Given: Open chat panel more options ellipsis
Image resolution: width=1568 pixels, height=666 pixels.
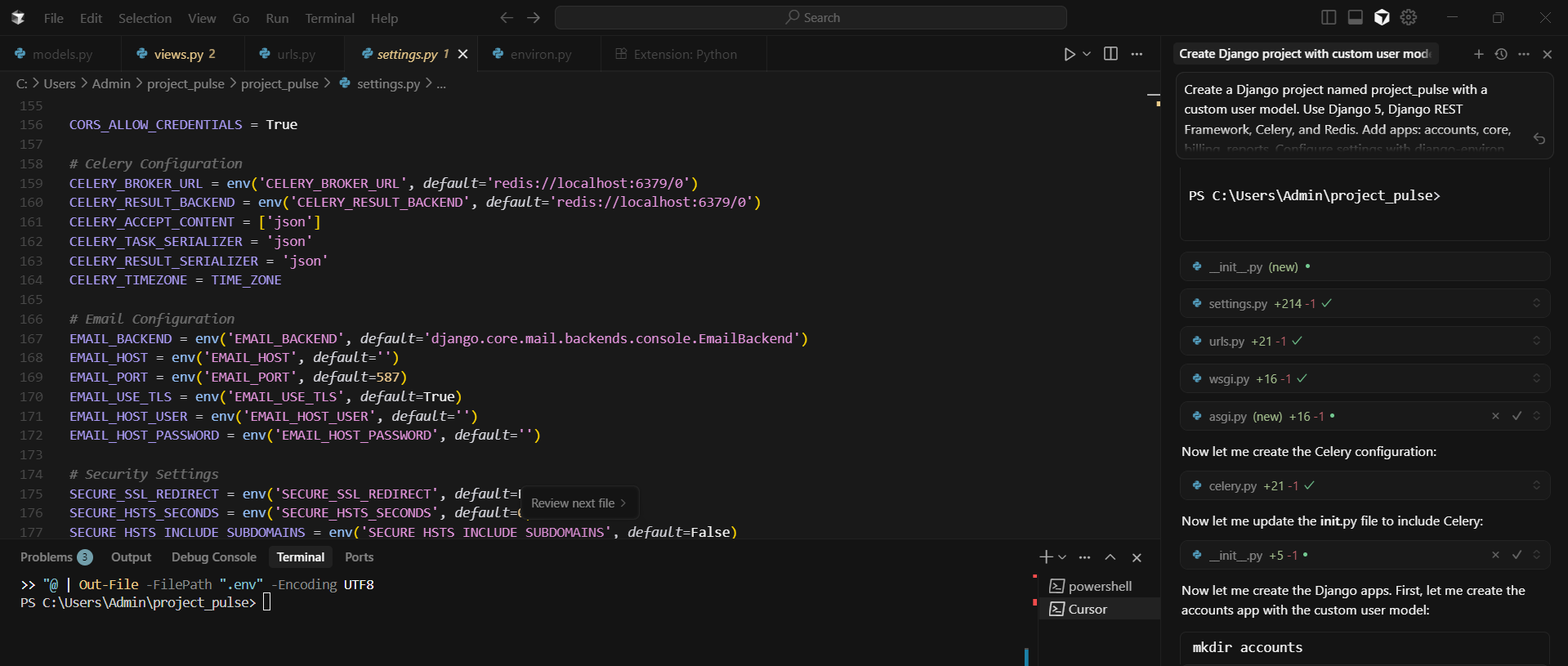Looking at the screenshot, I should pos(1524,54).
